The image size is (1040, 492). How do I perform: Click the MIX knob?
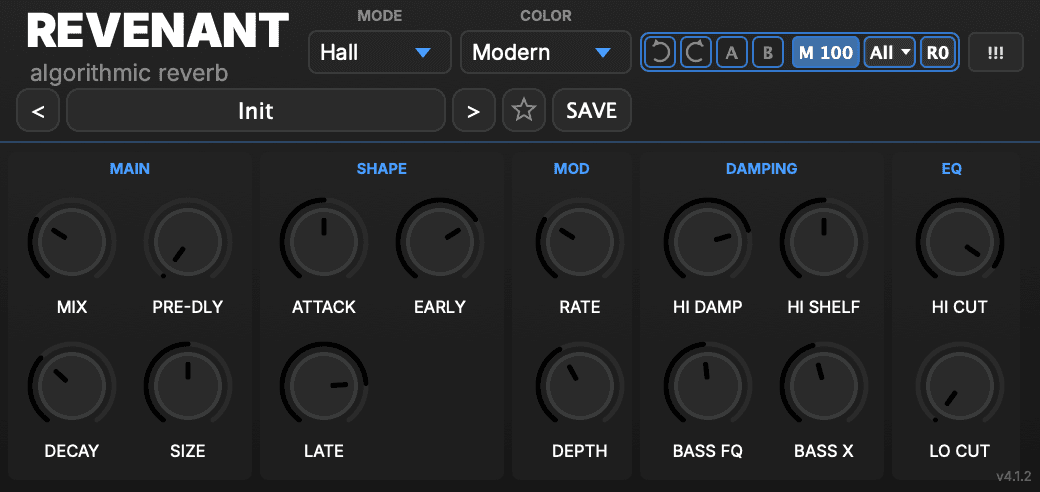pos(72,241)
